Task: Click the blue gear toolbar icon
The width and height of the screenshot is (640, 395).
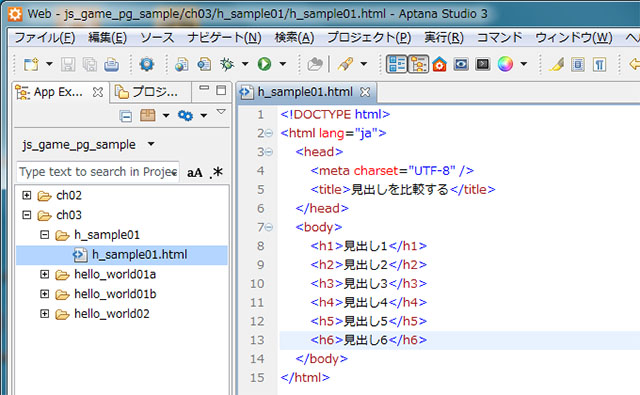Action: coord(147,64)
